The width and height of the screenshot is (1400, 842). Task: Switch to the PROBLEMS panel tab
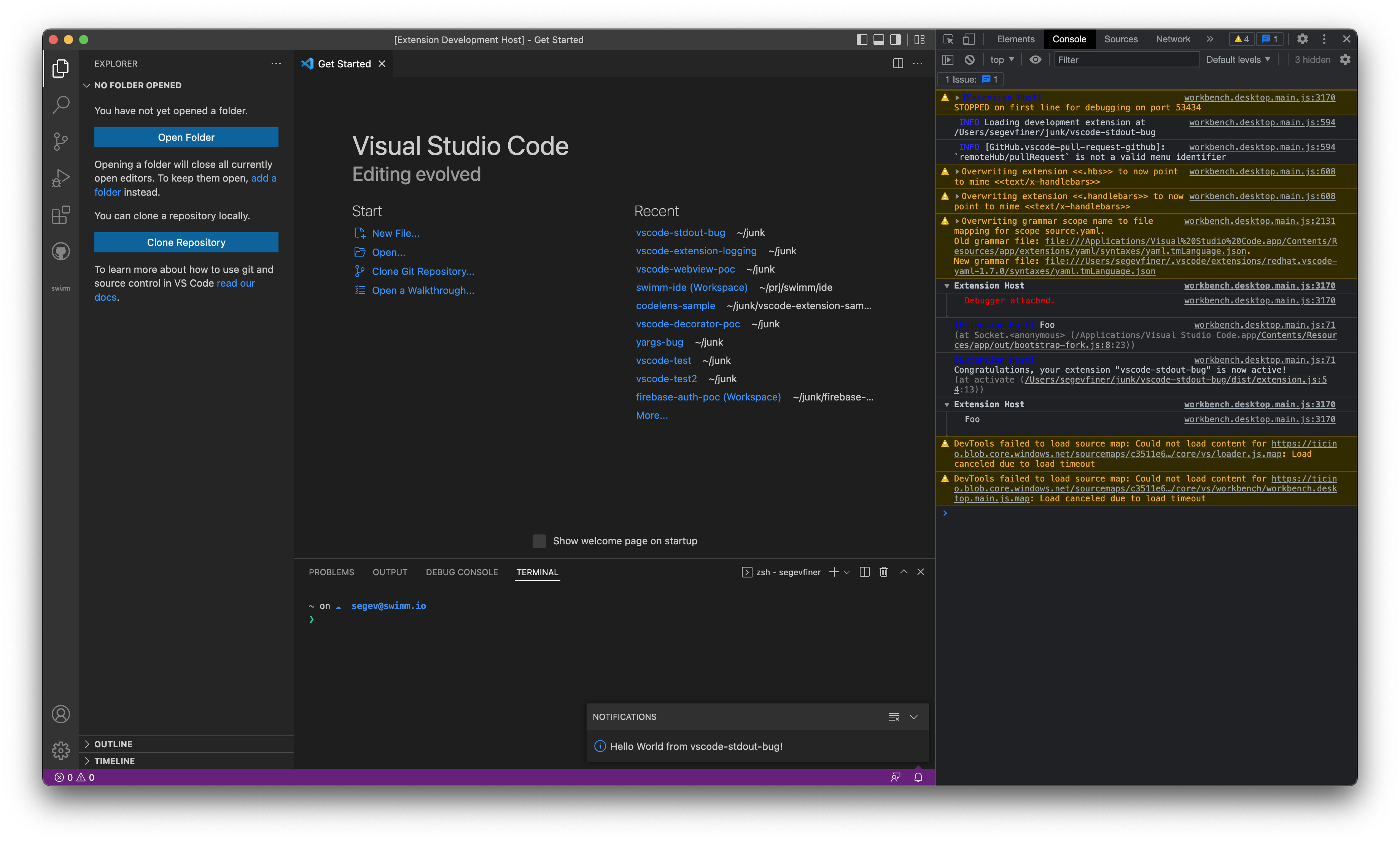tap(331, 572)
